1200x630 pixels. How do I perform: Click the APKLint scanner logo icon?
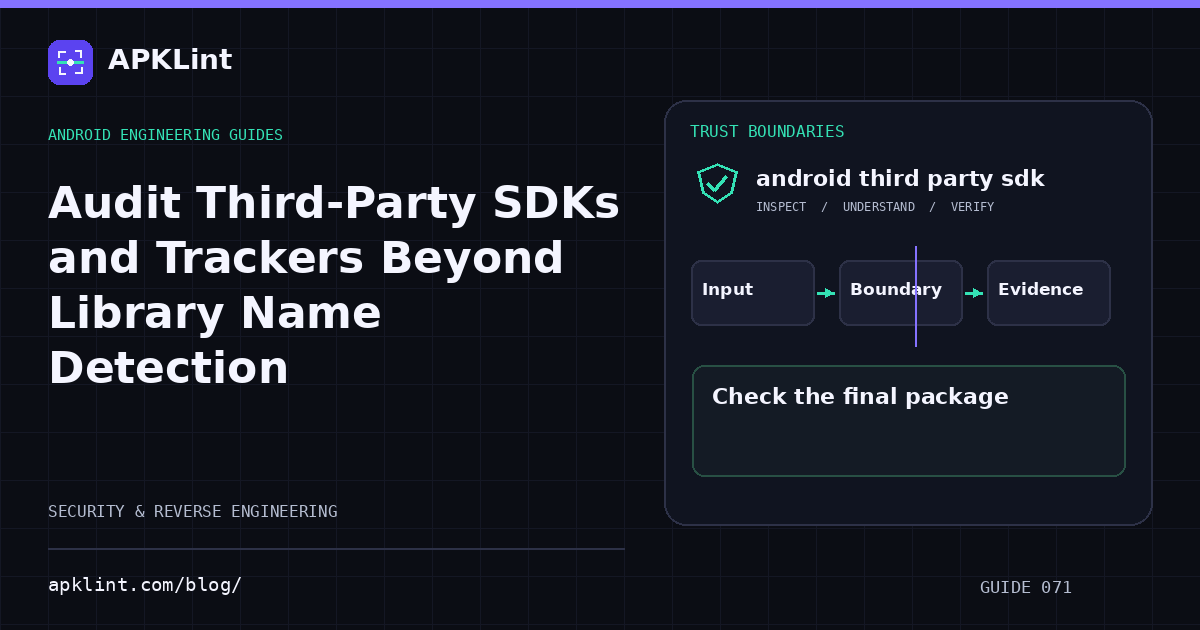coord(70,62)
